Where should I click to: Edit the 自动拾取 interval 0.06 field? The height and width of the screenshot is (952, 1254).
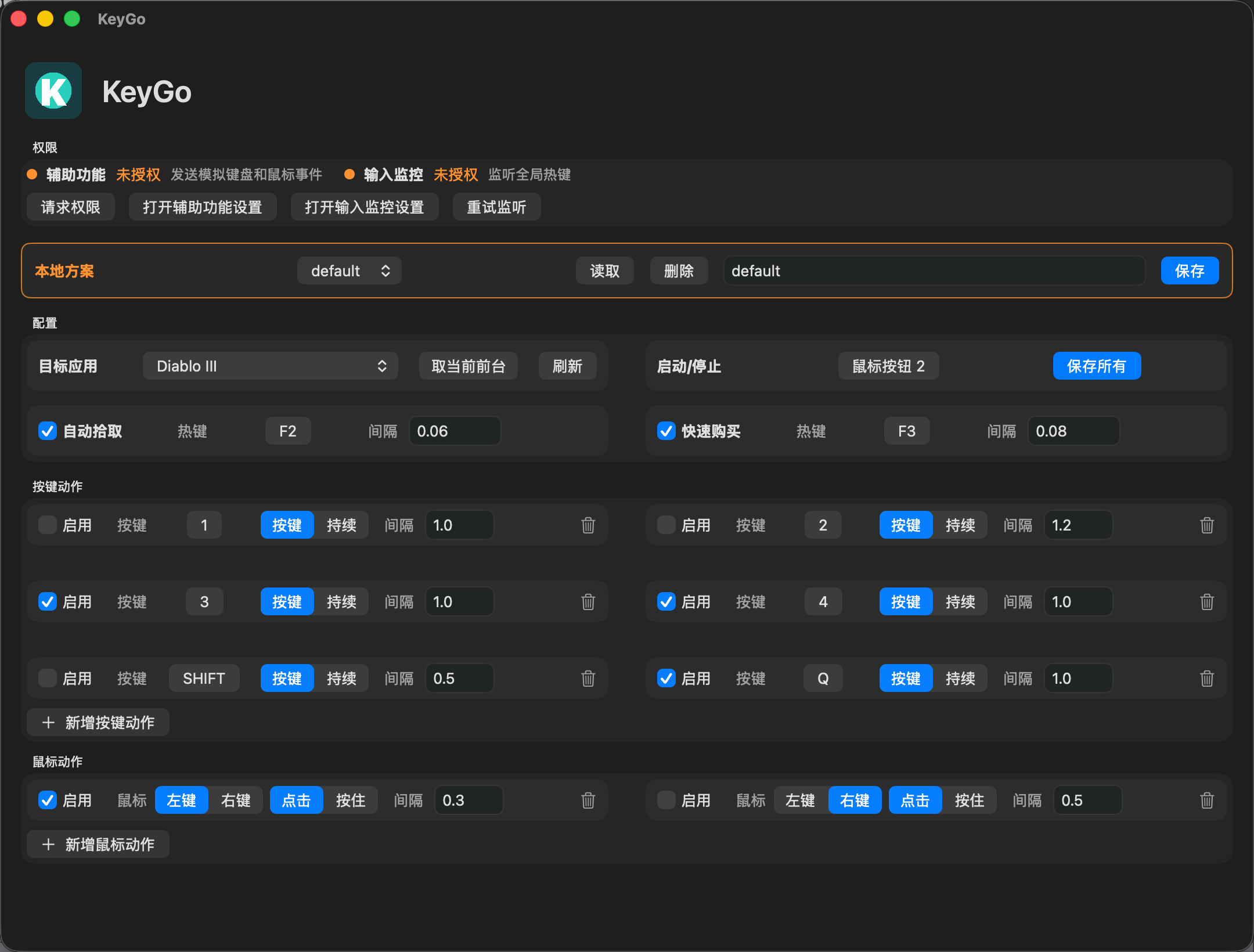click(455, 431)
